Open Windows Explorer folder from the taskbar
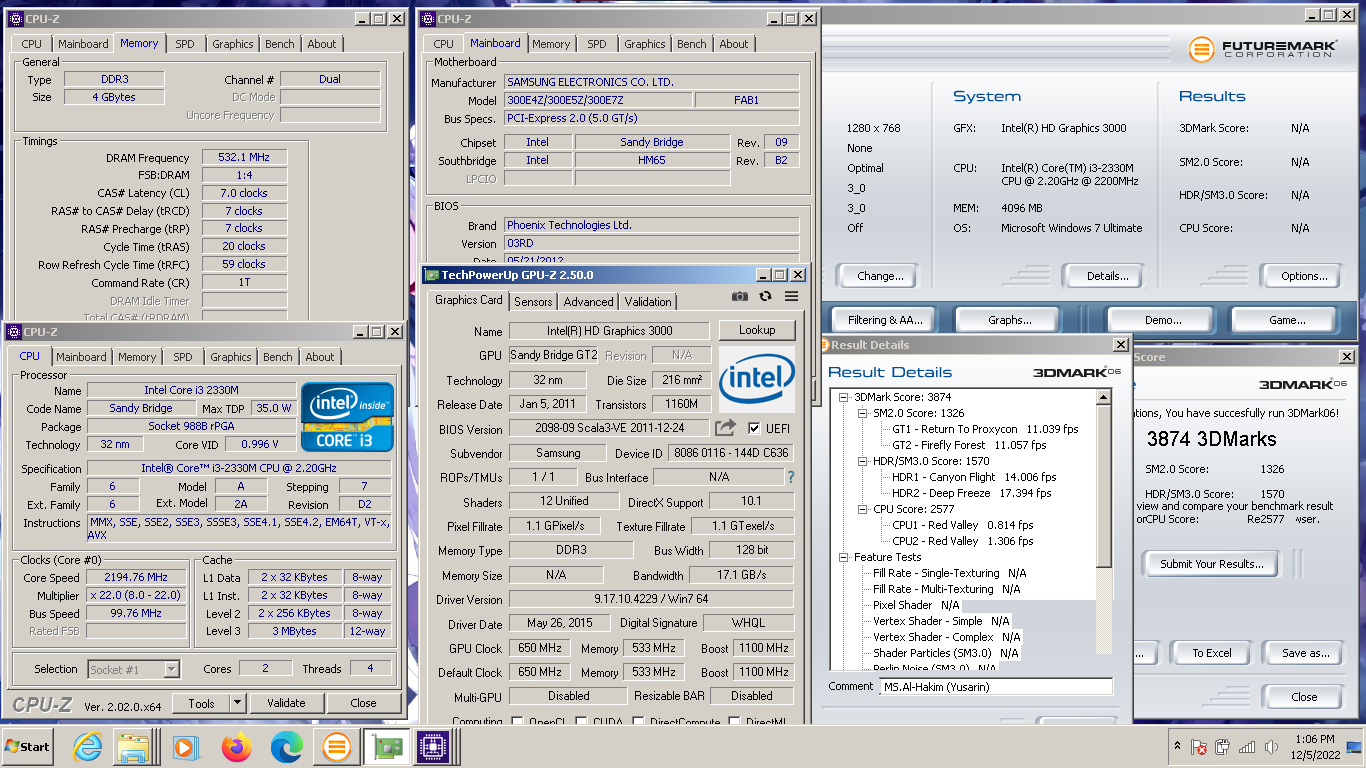The width and height of the screenshot is (1366, 768). point(132,747)
